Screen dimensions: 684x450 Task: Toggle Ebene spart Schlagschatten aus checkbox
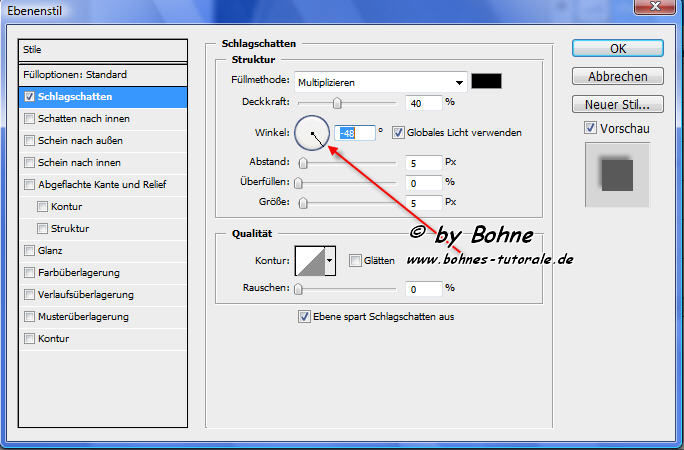(x=304, y=317)
